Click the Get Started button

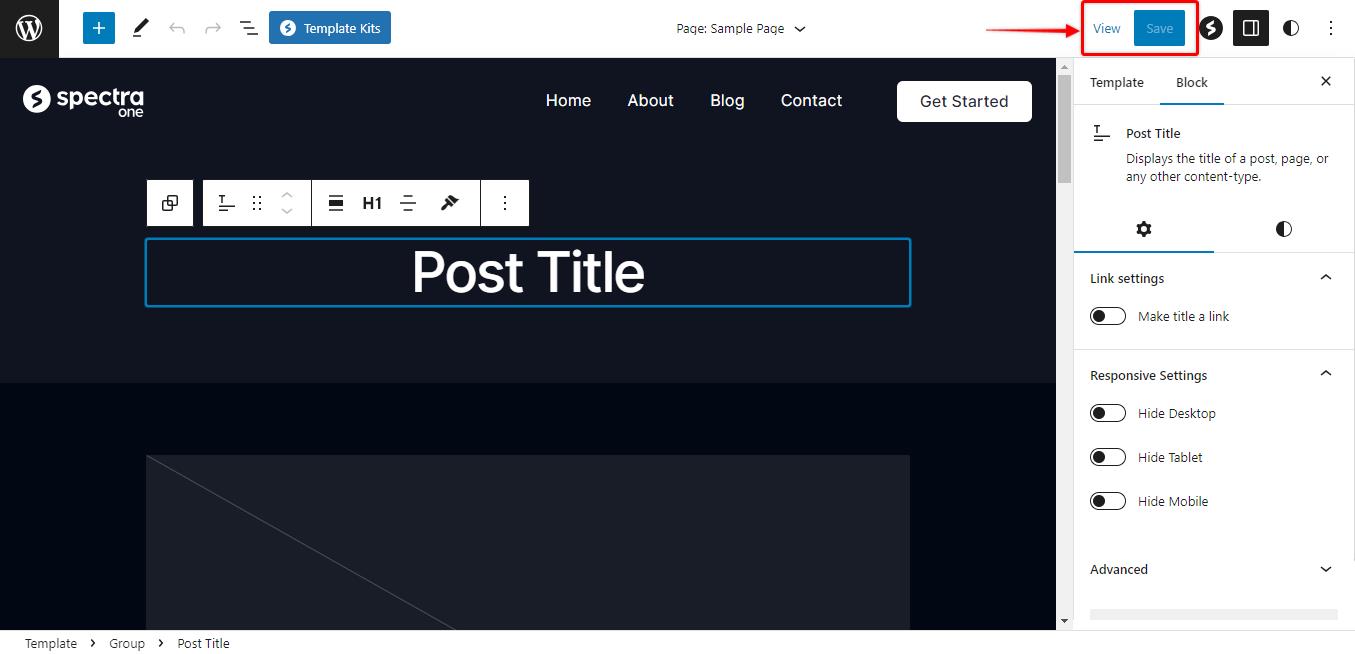[x=963, y=101]
